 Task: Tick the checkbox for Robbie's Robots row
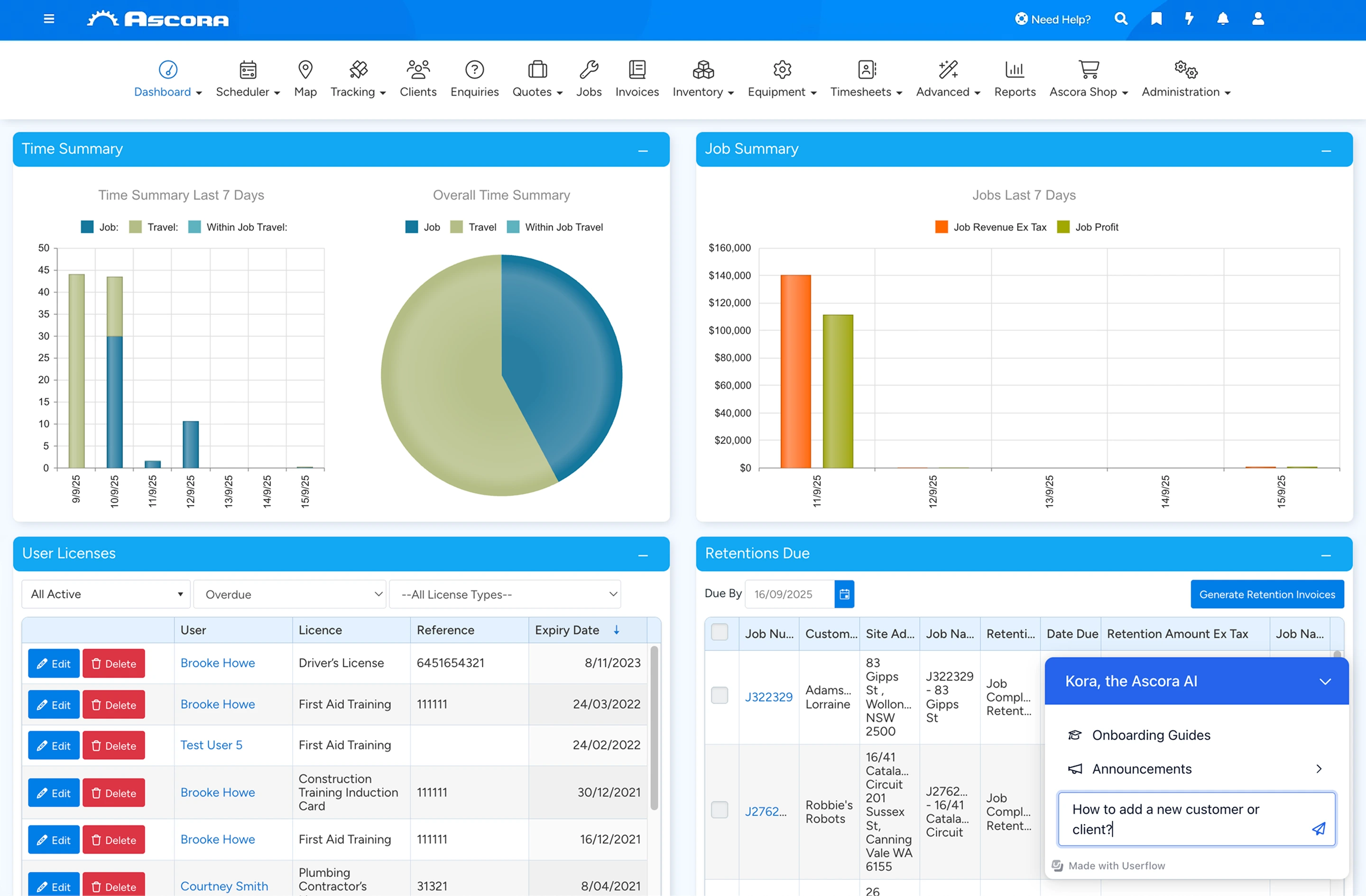[x=719, y=809]
